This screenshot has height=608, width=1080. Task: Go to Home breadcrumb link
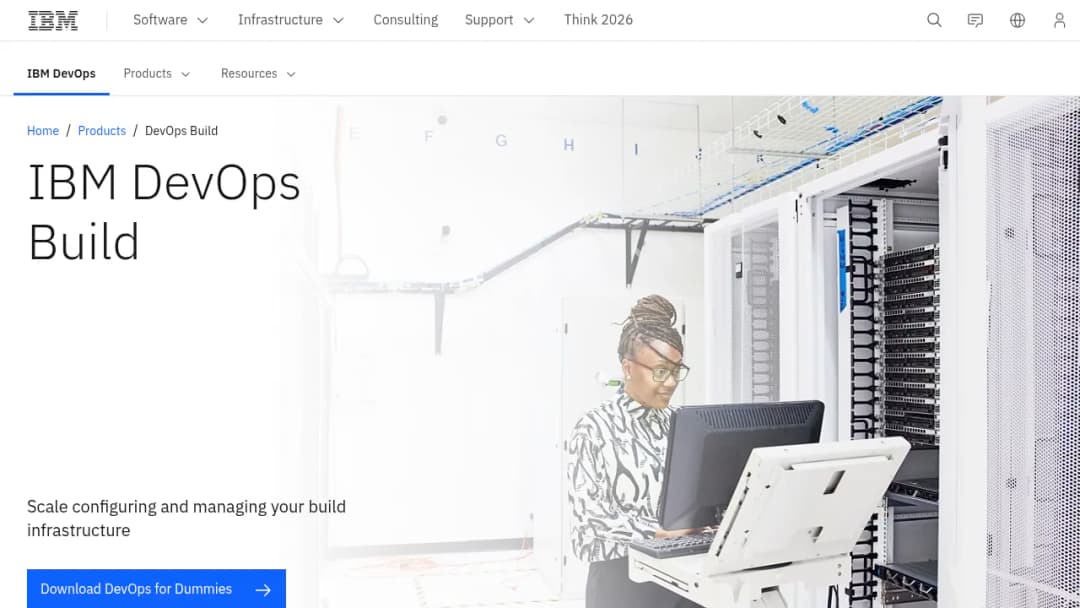point(43,131)
